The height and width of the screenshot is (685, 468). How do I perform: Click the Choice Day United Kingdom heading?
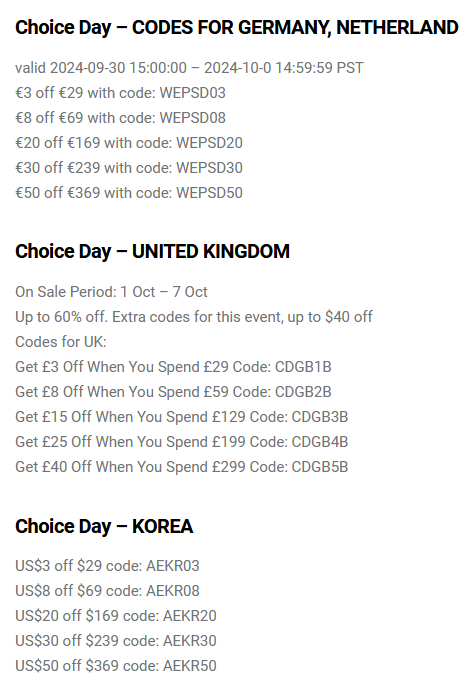(x=153, y=252)
